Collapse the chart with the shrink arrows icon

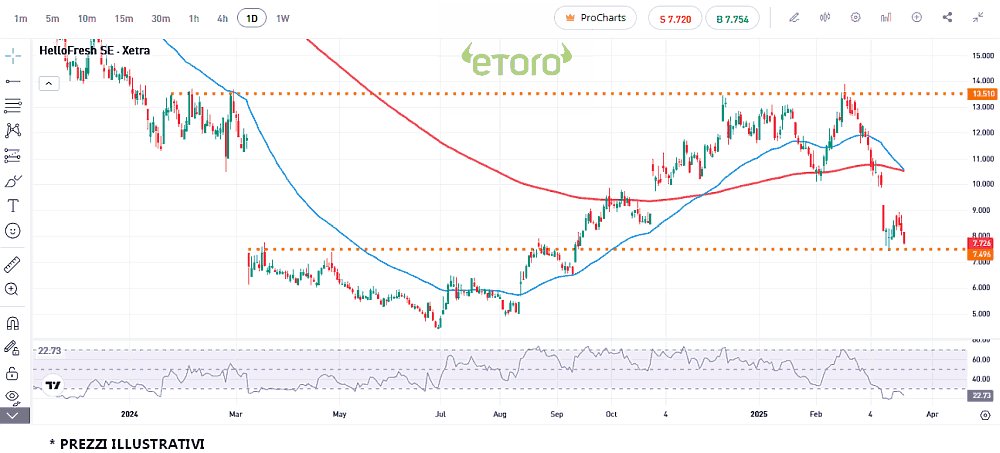coord(978,18)
